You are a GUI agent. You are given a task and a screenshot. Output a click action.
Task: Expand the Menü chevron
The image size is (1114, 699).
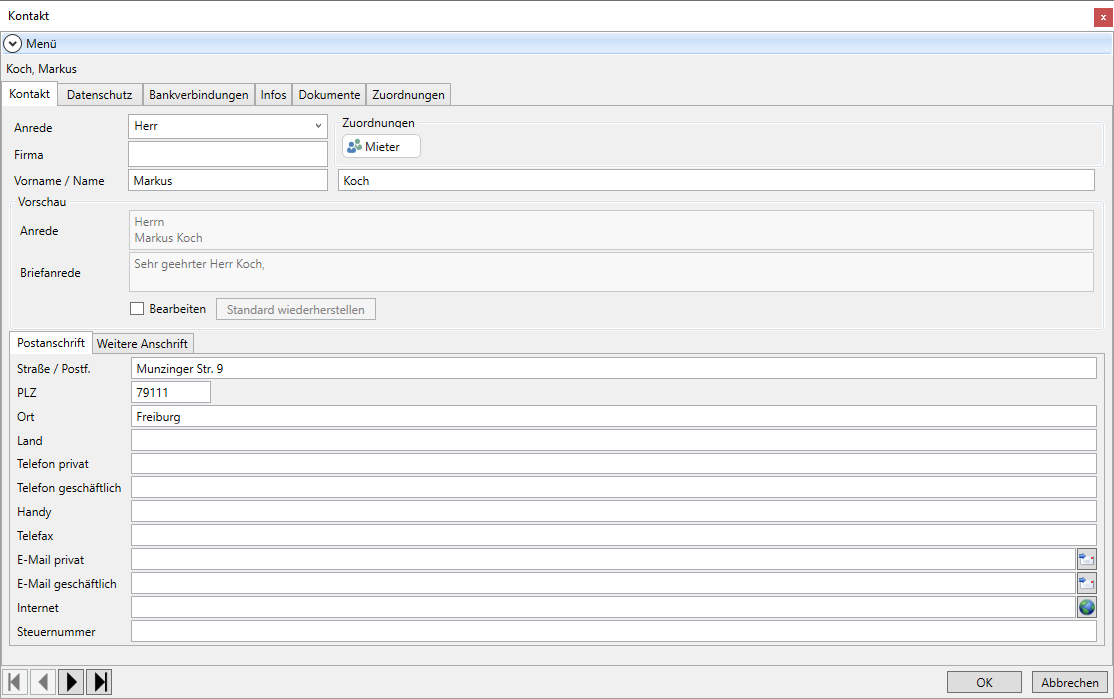(x=13, y=44)
